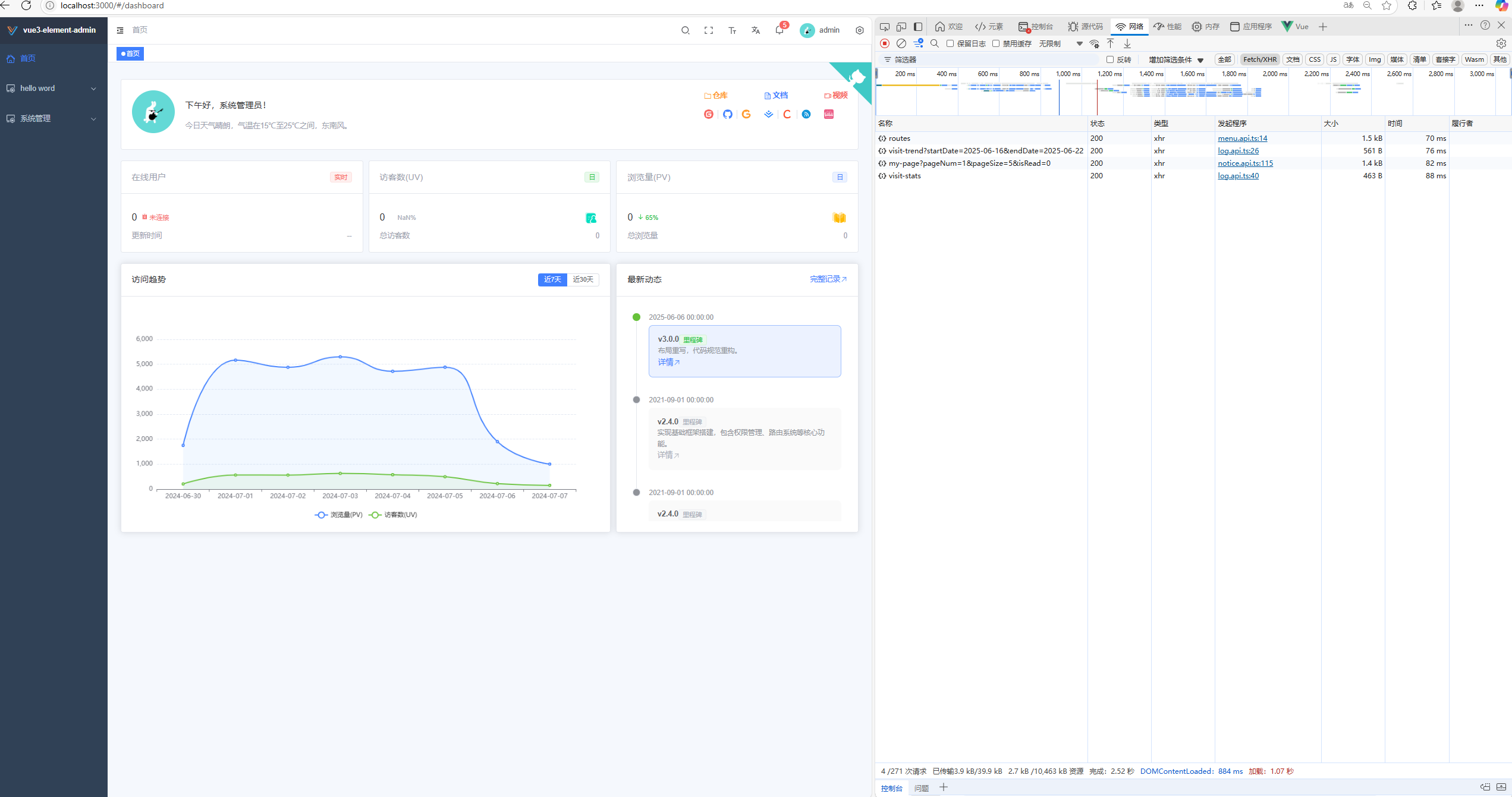Click the notification bell with badge 5

[779, 30]
